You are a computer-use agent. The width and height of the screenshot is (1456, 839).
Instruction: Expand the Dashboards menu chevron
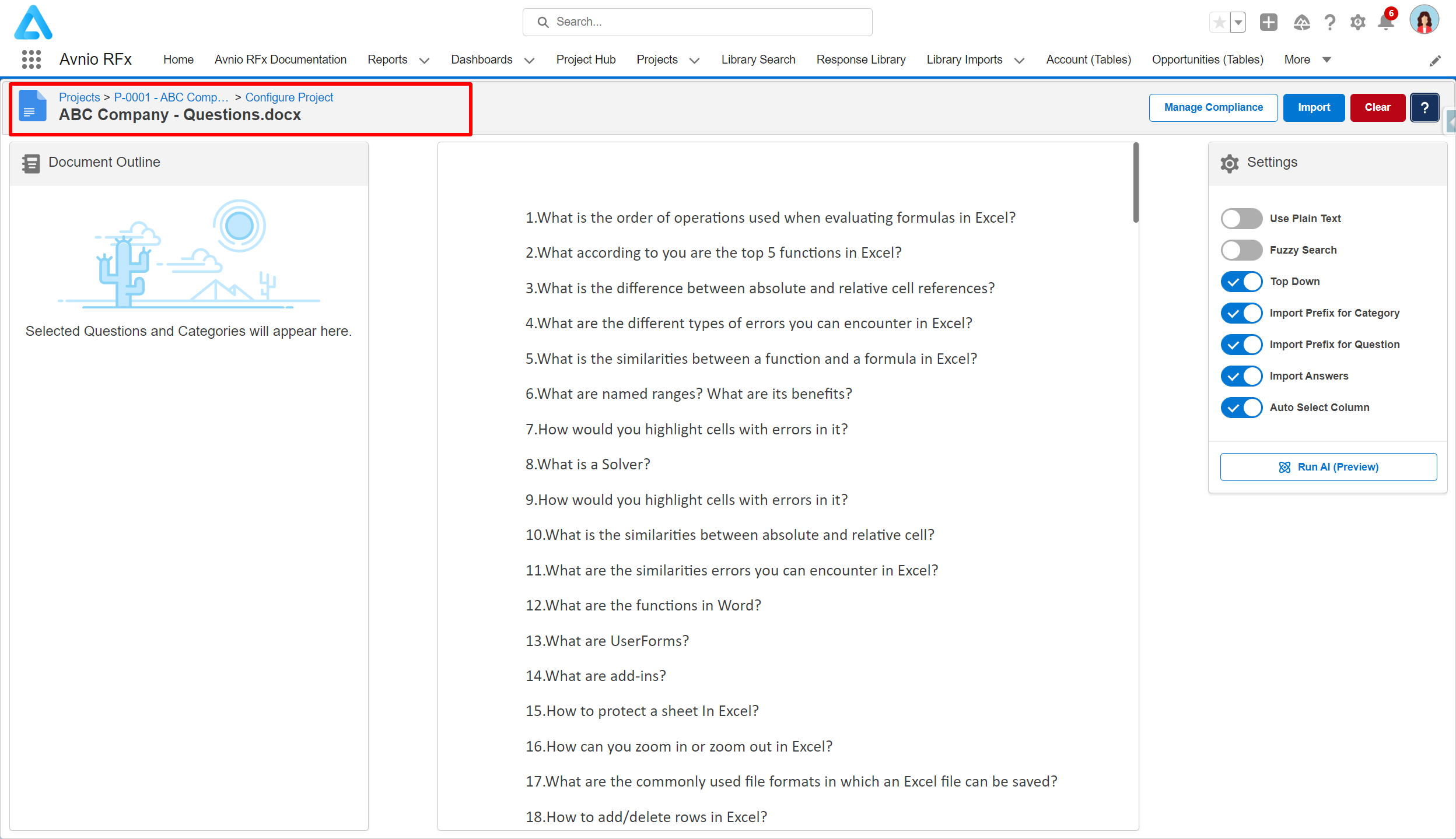coord(530,61)
